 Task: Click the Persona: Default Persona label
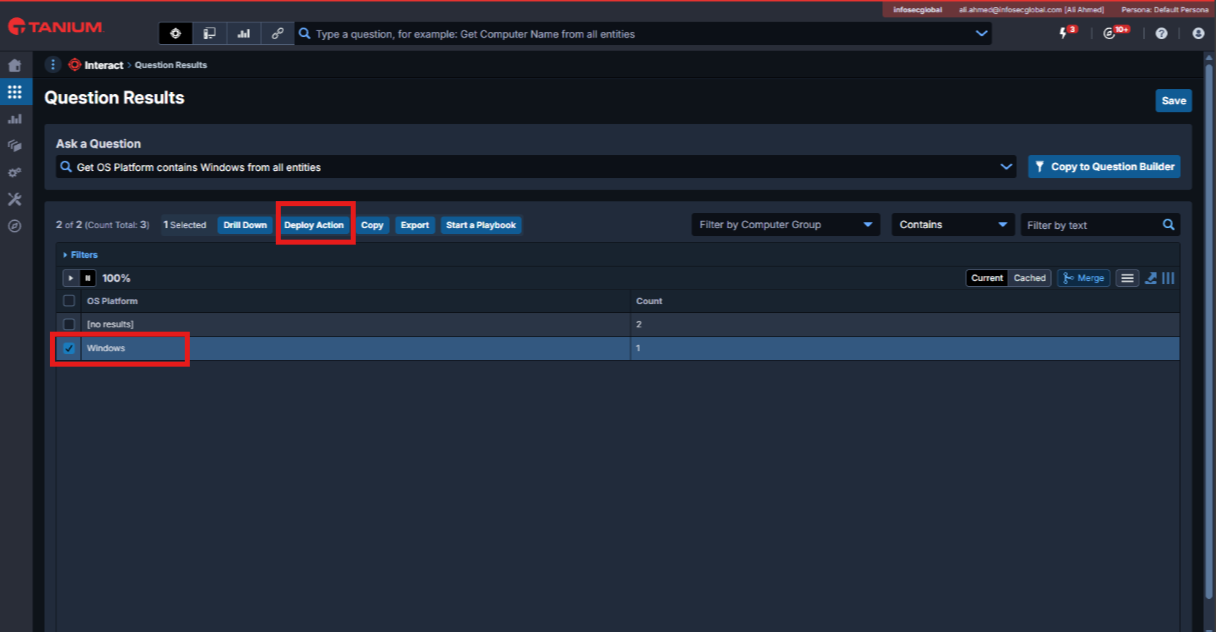tap(1165, 9)
